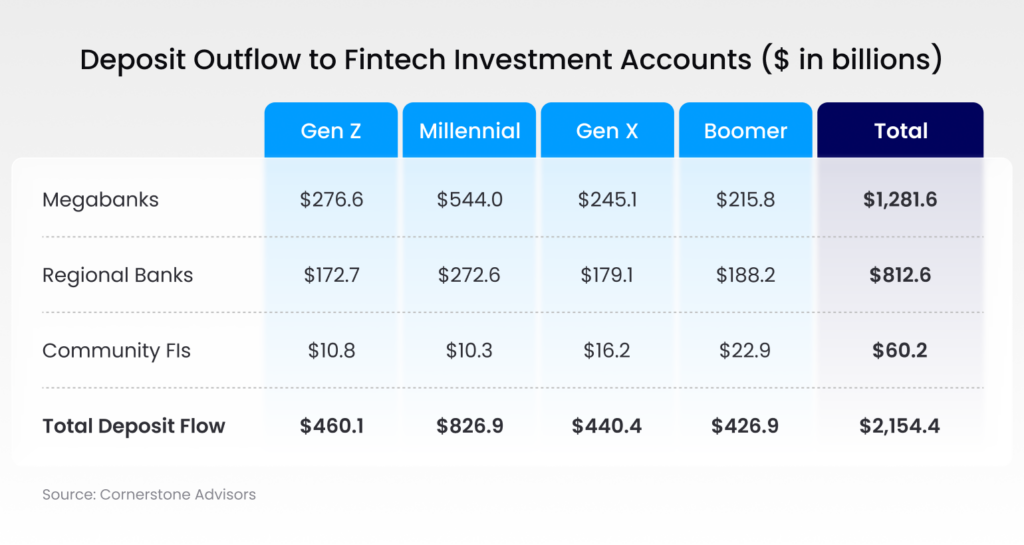1024x545 pixels.
Task: Click the Regional Banks total $812.6
Action: pyautogui.click(x=900, y=275)
